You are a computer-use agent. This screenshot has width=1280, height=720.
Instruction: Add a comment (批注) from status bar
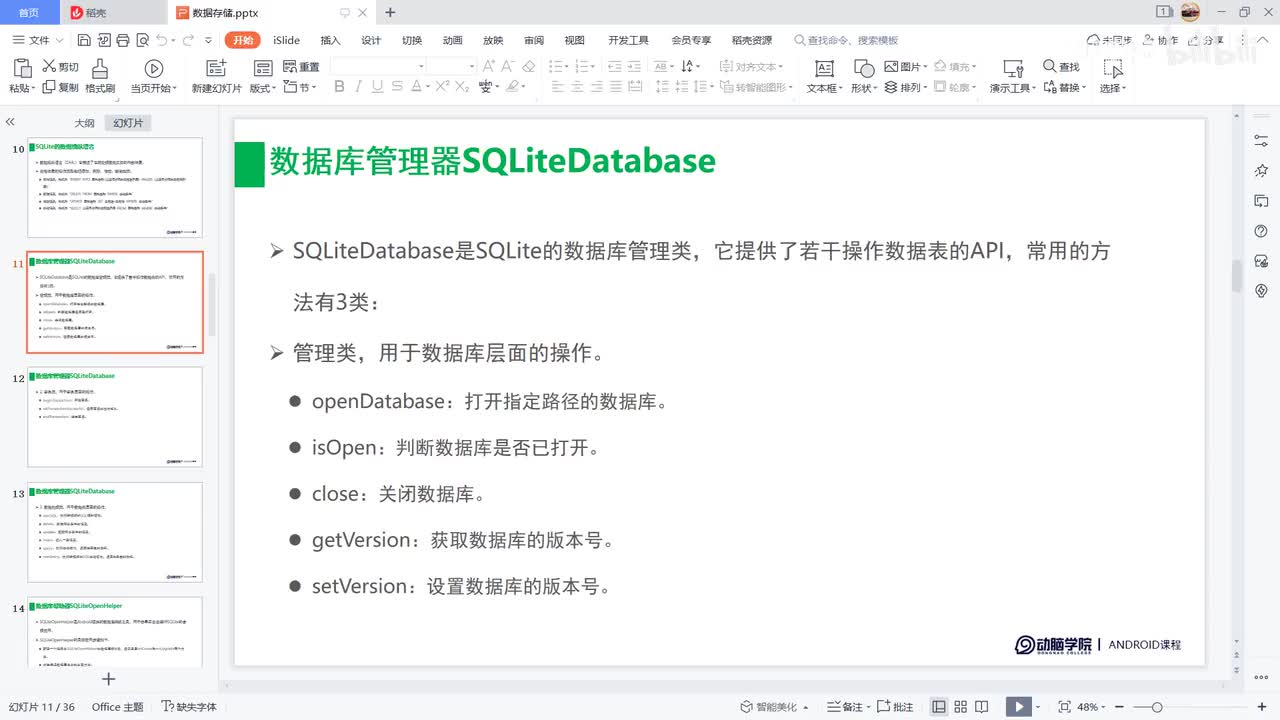(x=896, y=707)
